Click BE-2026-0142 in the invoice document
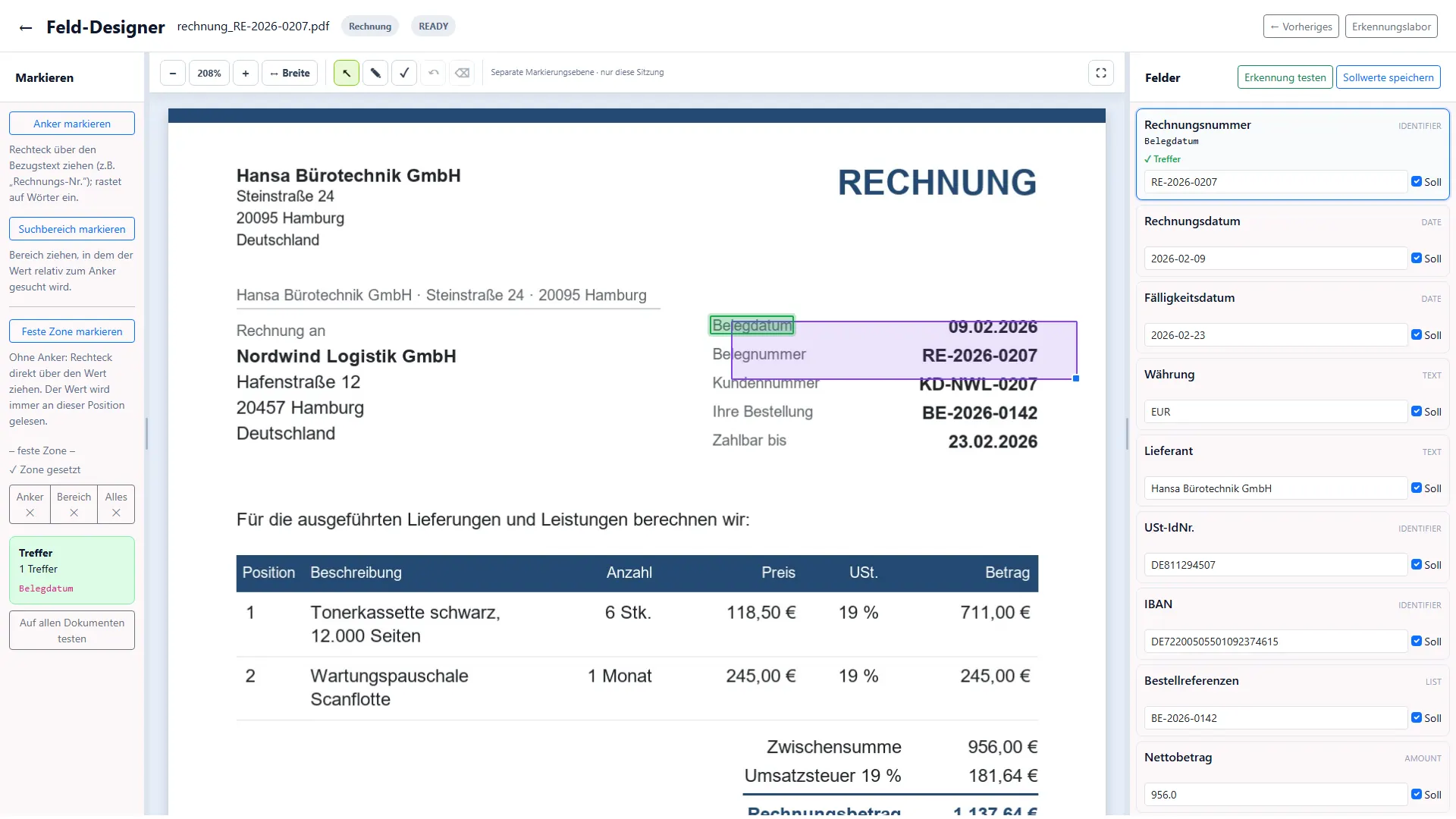This screenshot has width=1456, height=819. point(979,413)
